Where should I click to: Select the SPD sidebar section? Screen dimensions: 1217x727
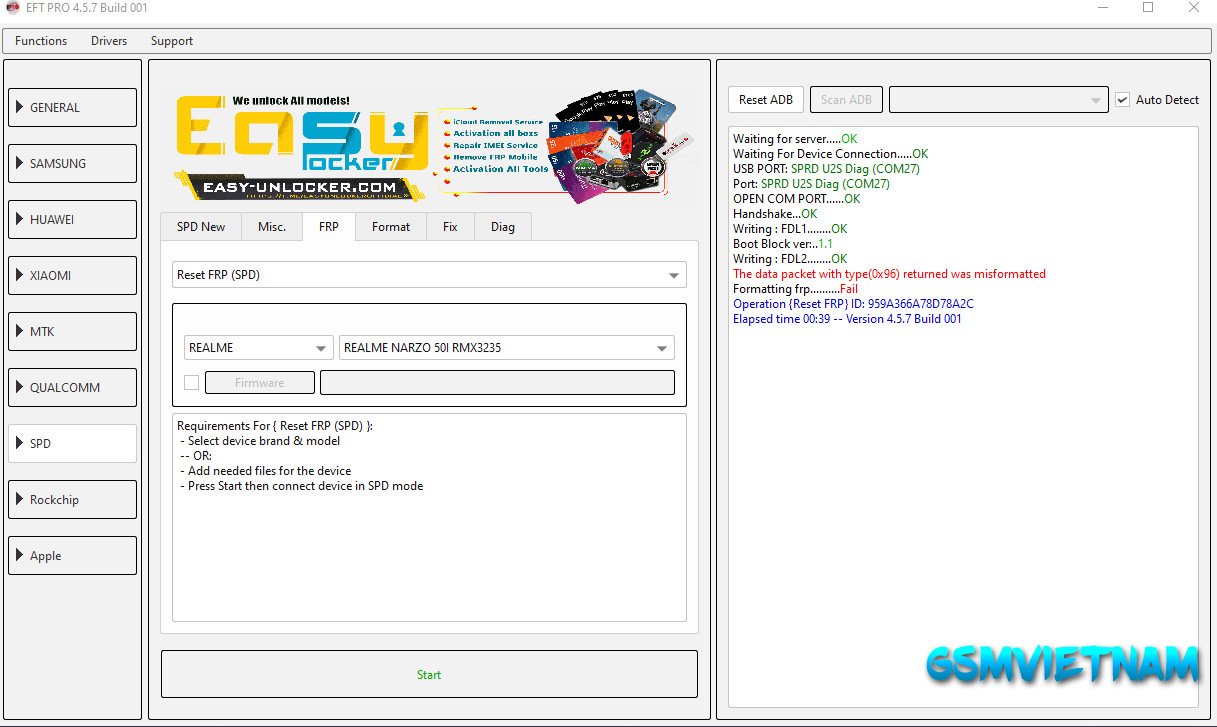click(x=72, y=443)
